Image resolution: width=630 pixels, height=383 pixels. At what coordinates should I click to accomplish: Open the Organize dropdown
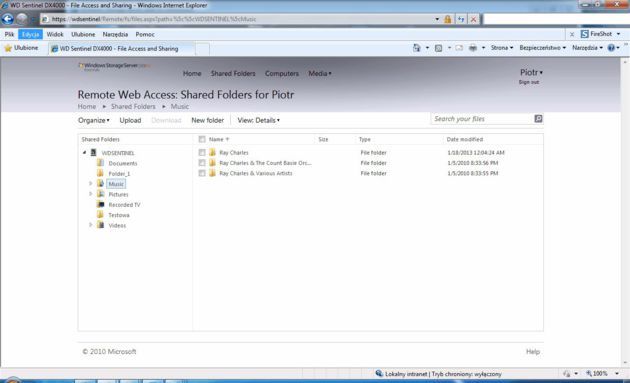tap(94, 120)
